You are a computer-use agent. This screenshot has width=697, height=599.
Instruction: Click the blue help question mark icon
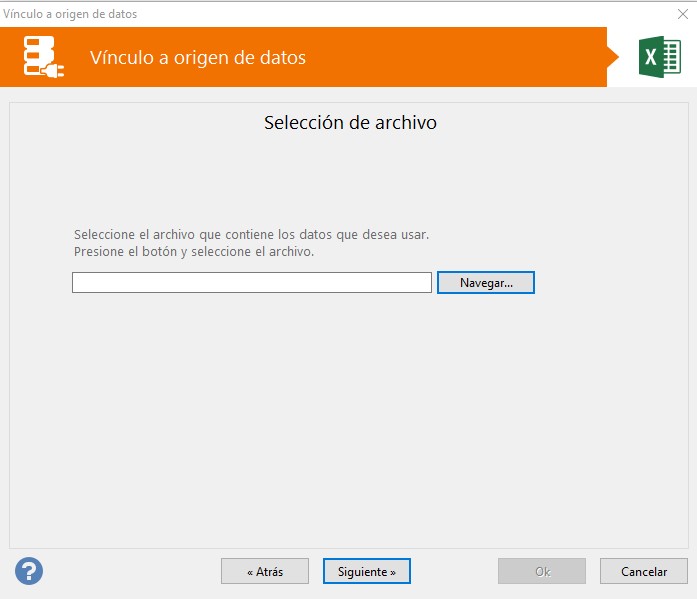pos(29,571)
